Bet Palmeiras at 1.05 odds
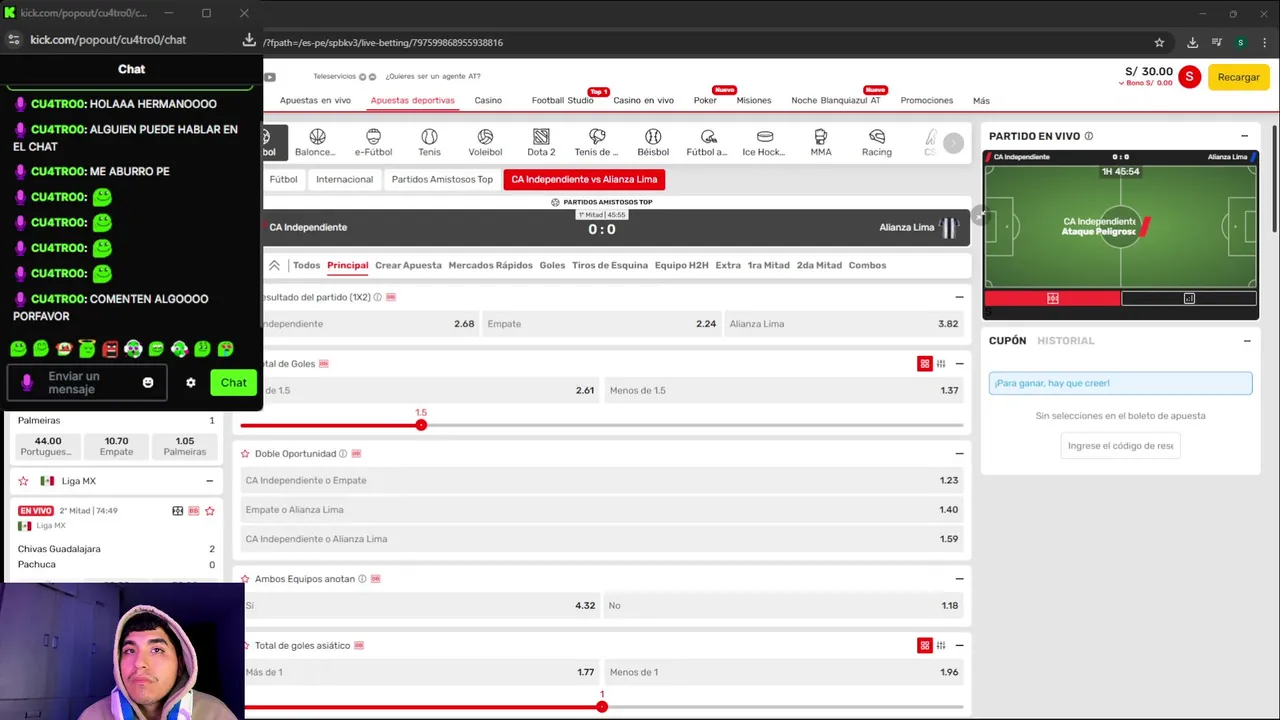Viewport: 1280px width, 720px height. (185, 446)
